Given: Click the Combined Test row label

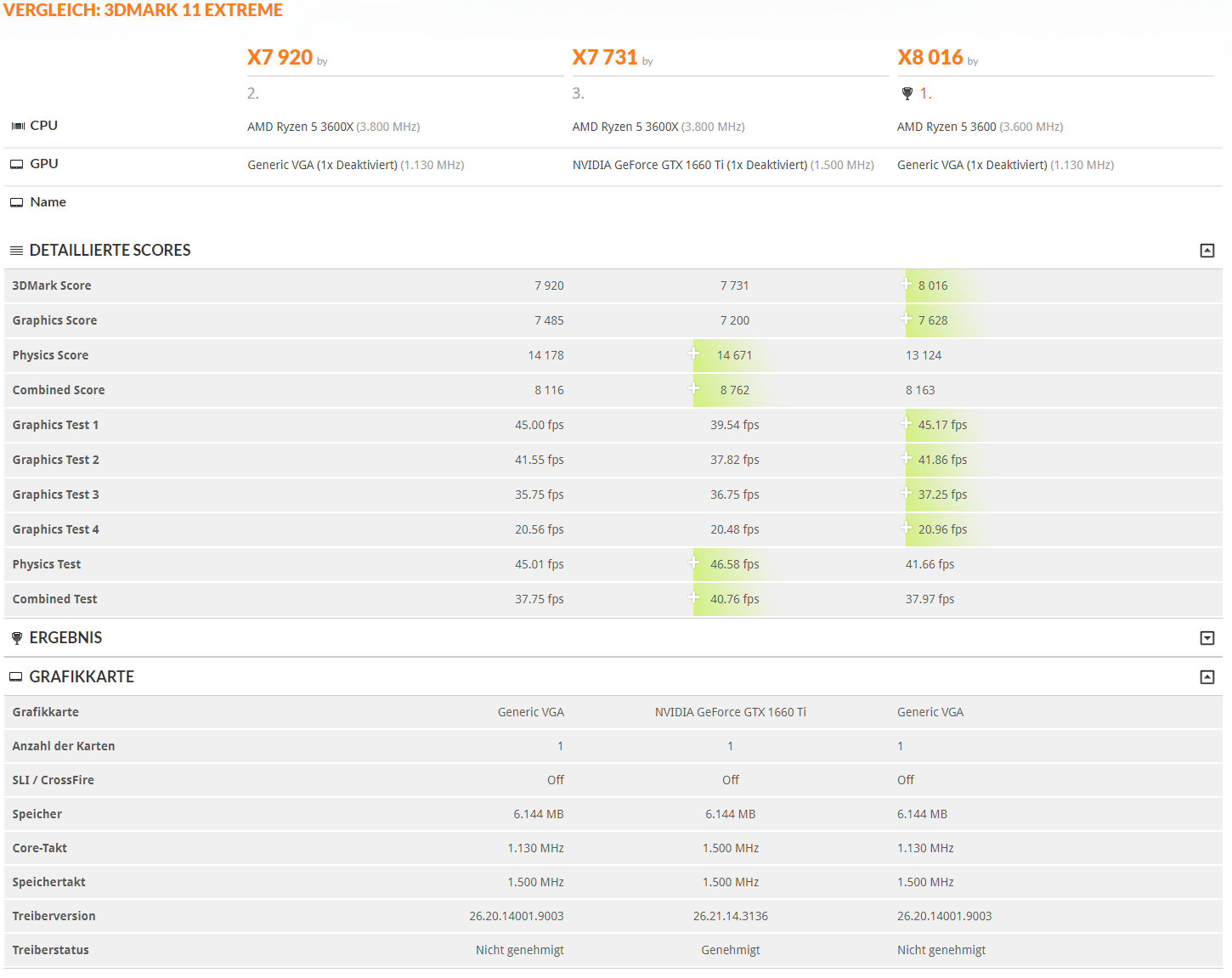Looking at the screenshot, I should [x=54, y=599].
